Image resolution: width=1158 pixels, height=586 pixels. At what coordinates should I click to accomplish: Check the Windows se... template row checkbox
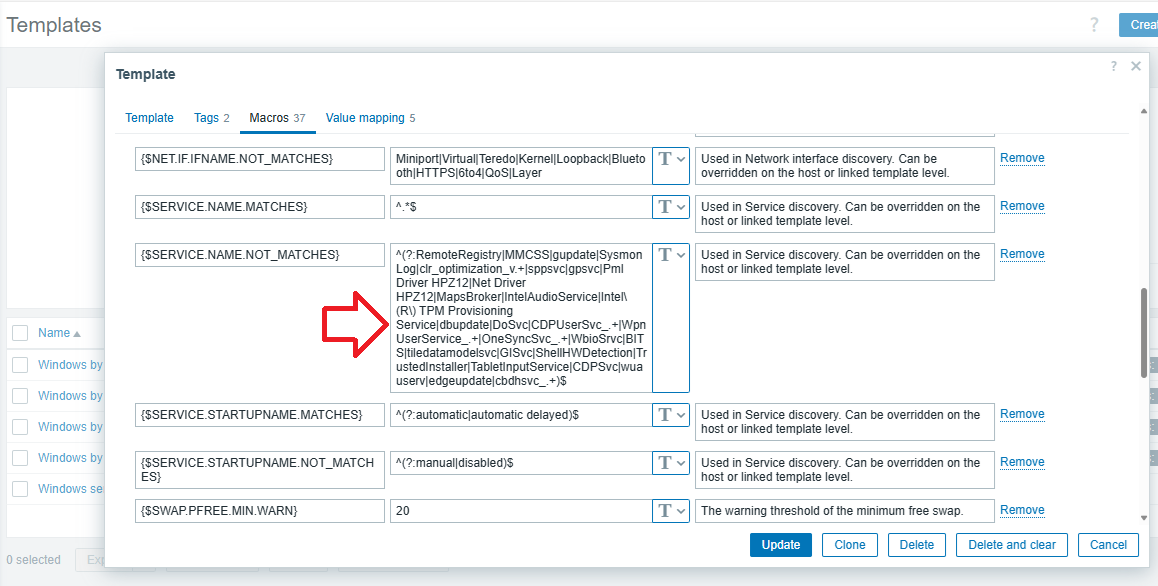[20, 489]
